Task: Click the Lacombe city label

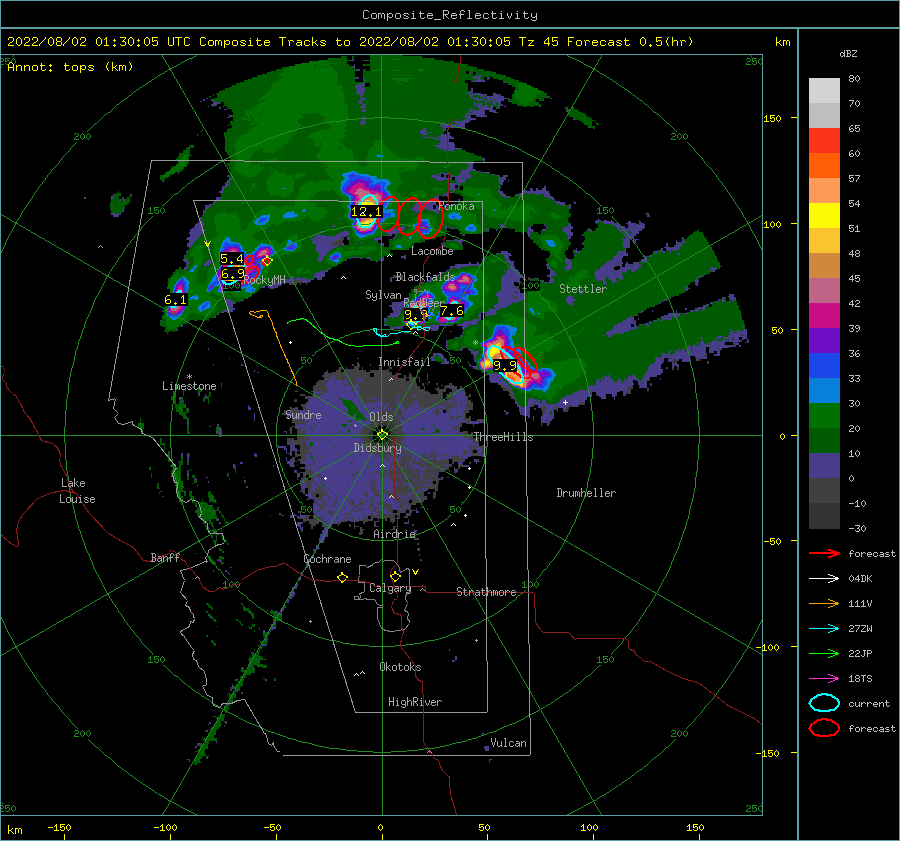Action: (432, 251)
